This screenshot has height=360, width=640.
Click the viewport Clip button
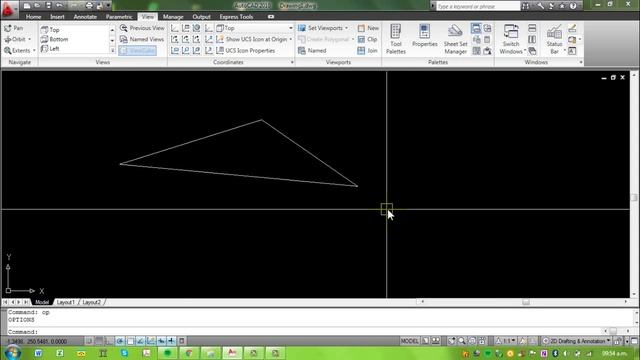point(367,39)
